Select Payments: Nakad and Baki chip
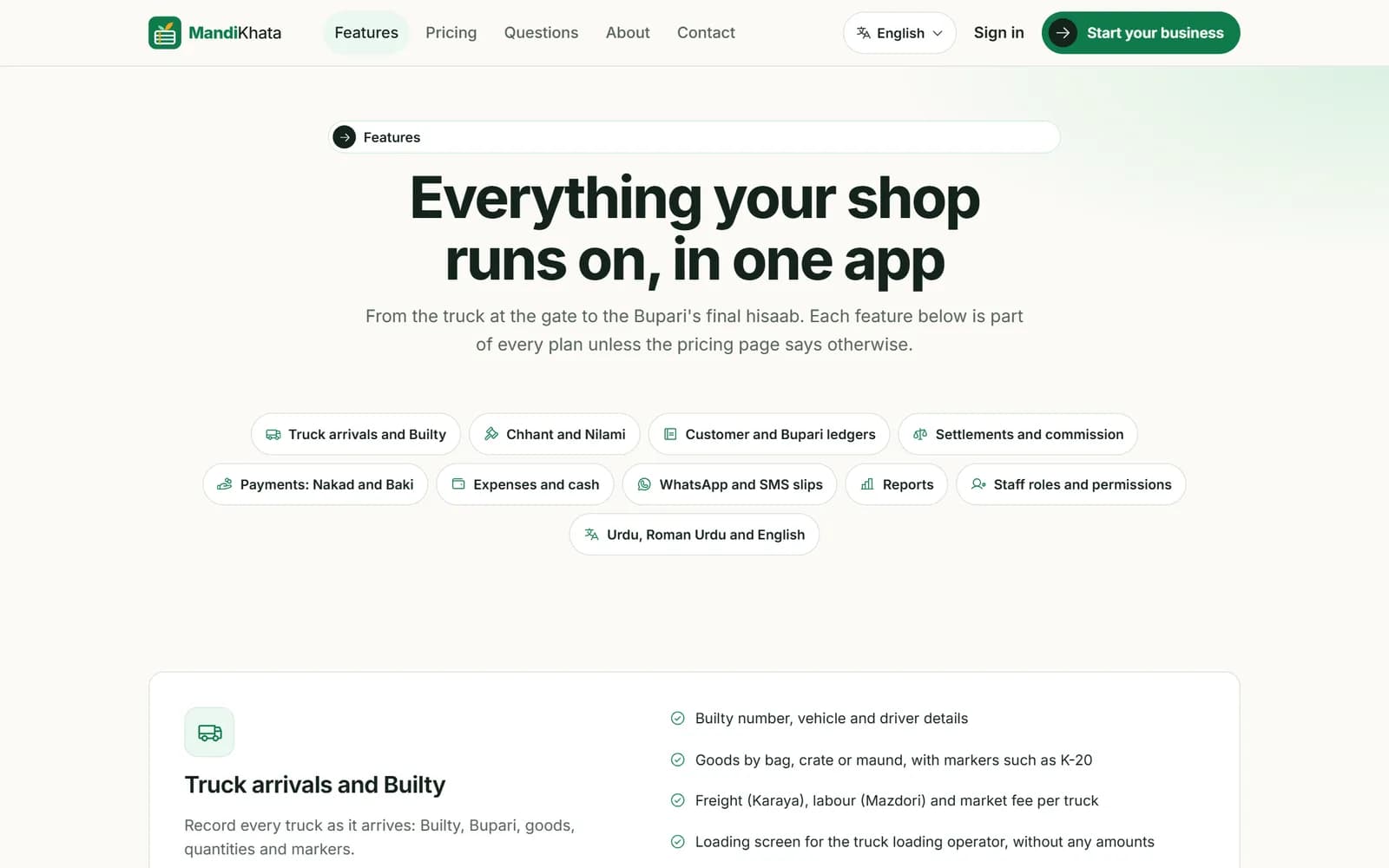Viewport: 1389px width, 868px height. [315, 484]
